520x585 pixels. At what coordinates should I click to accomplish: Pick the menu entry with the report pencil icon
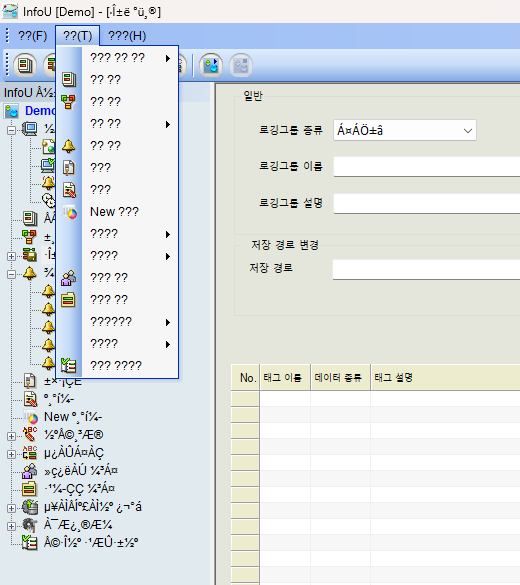117,190
